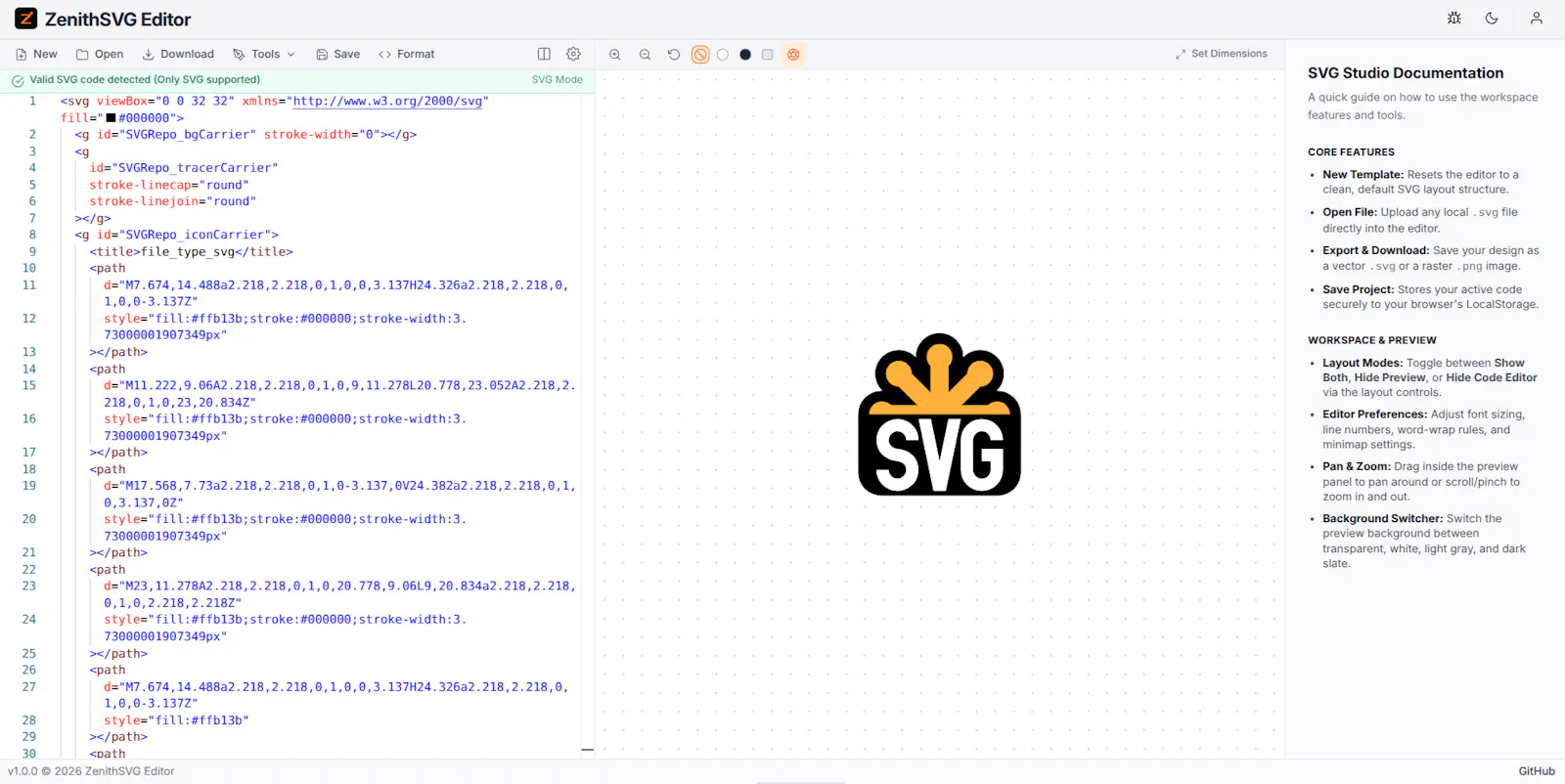Screen dimensions: 1565x784
Task: Click the version v1.0.0 footer text
Action: point(91,771)
